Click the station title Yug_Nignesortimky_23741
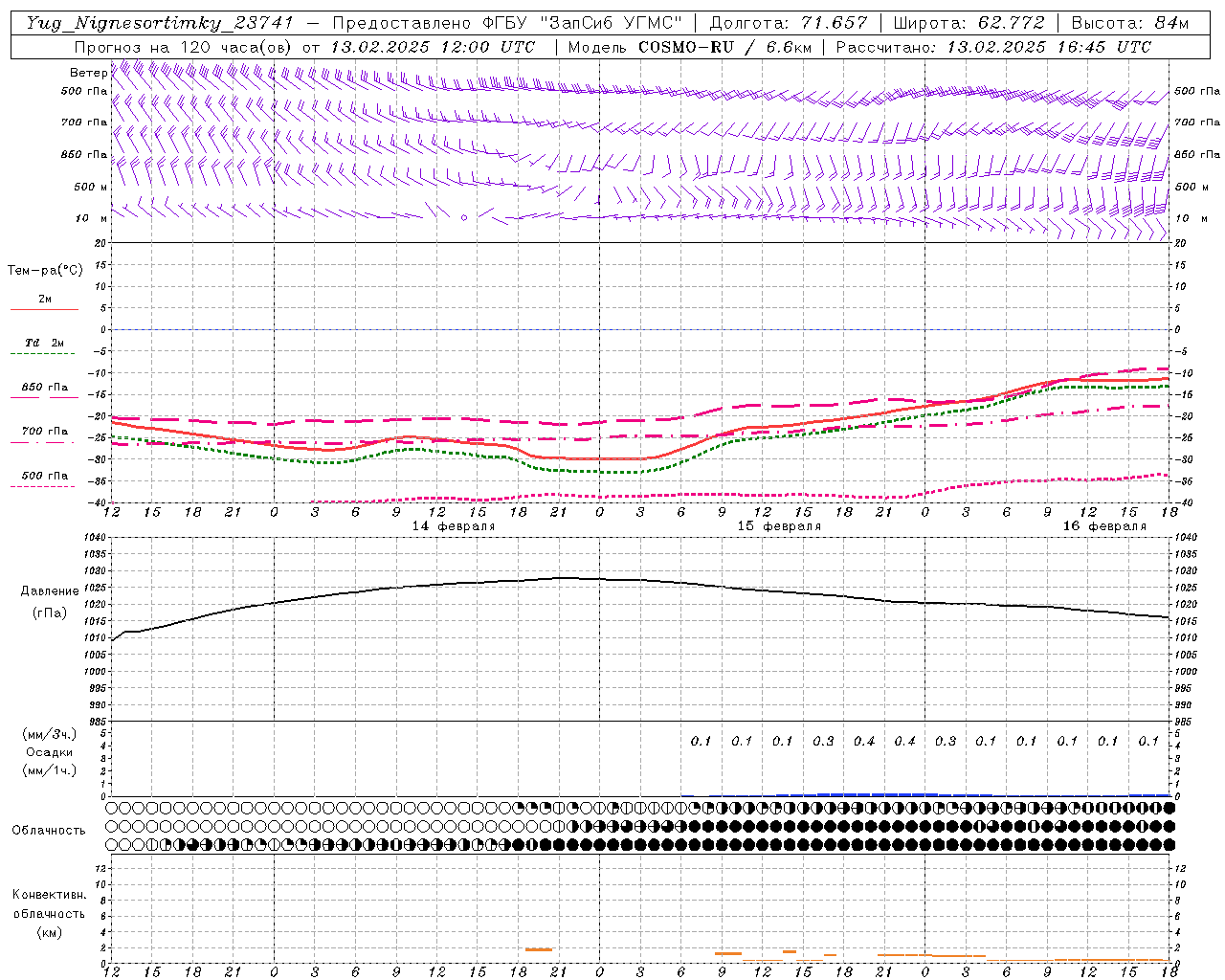 159,23
